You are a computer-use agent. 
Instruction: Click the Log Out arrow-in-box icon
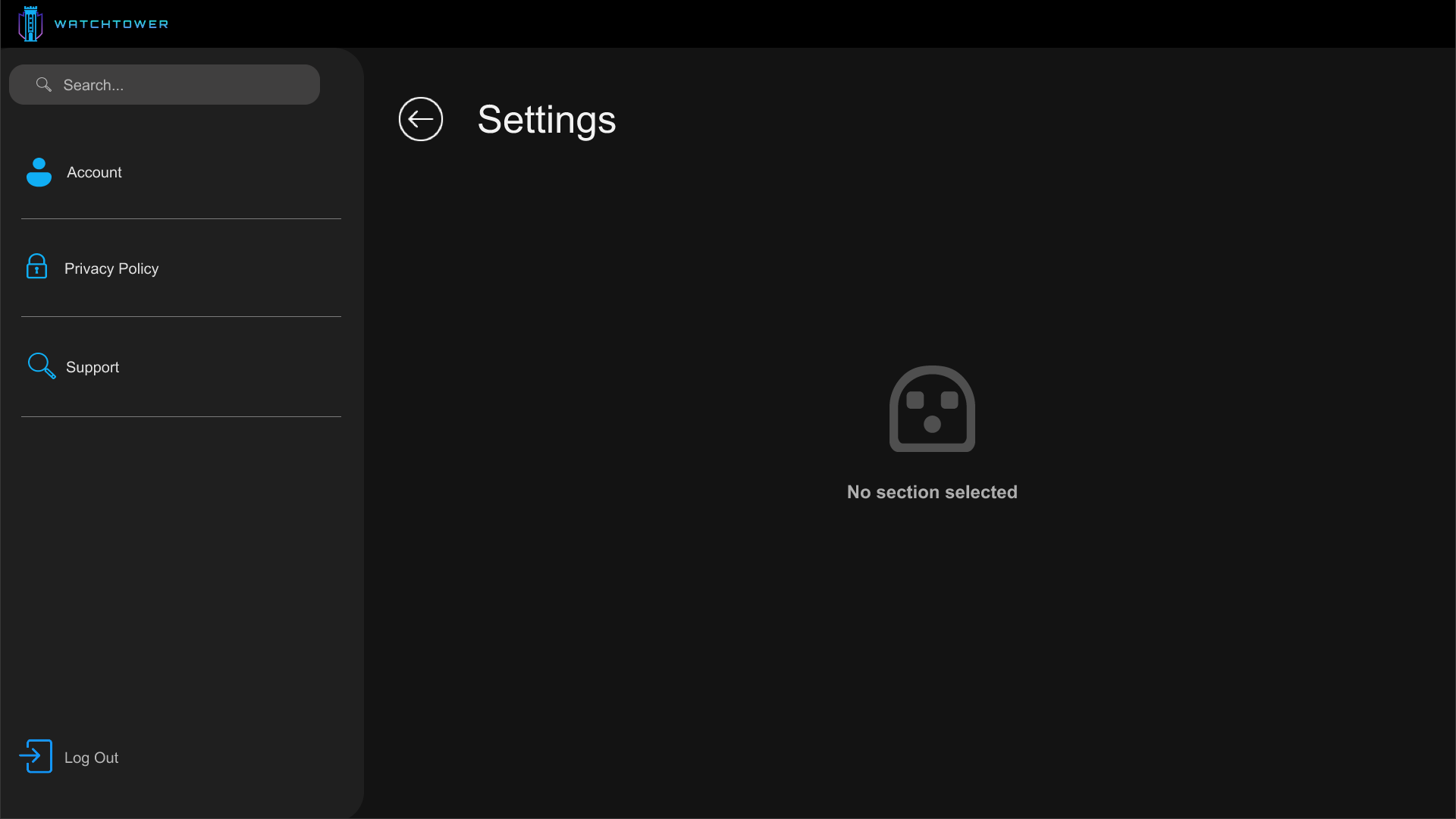(x=36, y=756)
